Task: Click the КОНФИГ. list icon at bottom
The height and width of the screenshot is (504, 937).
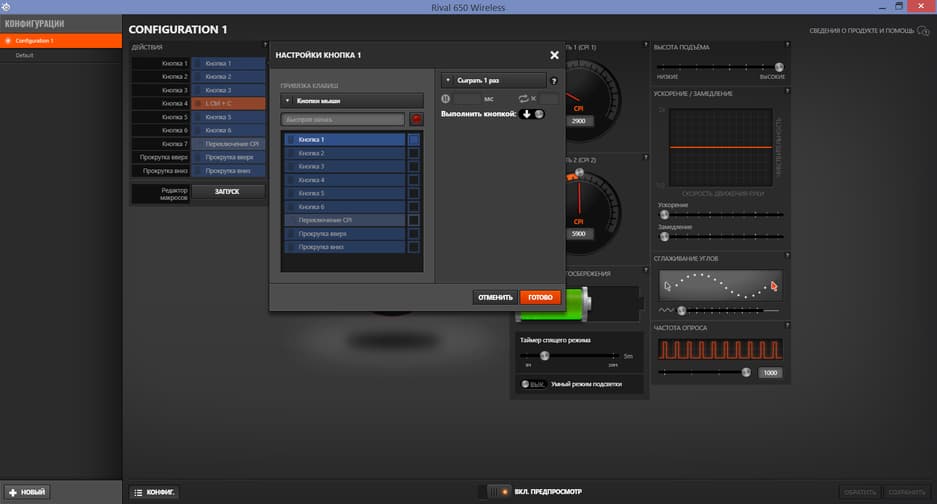Action: (x=138, y=492)
